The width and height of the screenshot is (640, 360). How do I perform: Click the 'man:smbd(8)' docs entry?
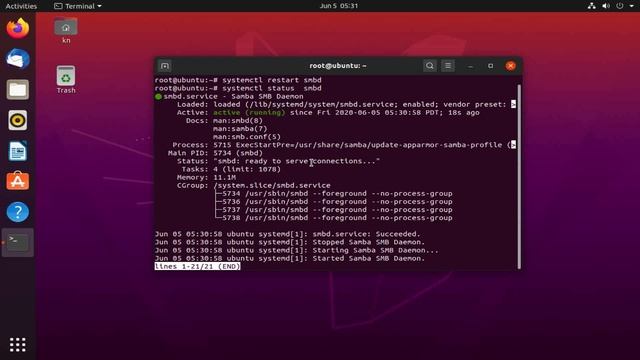click(x=238, y=120)
